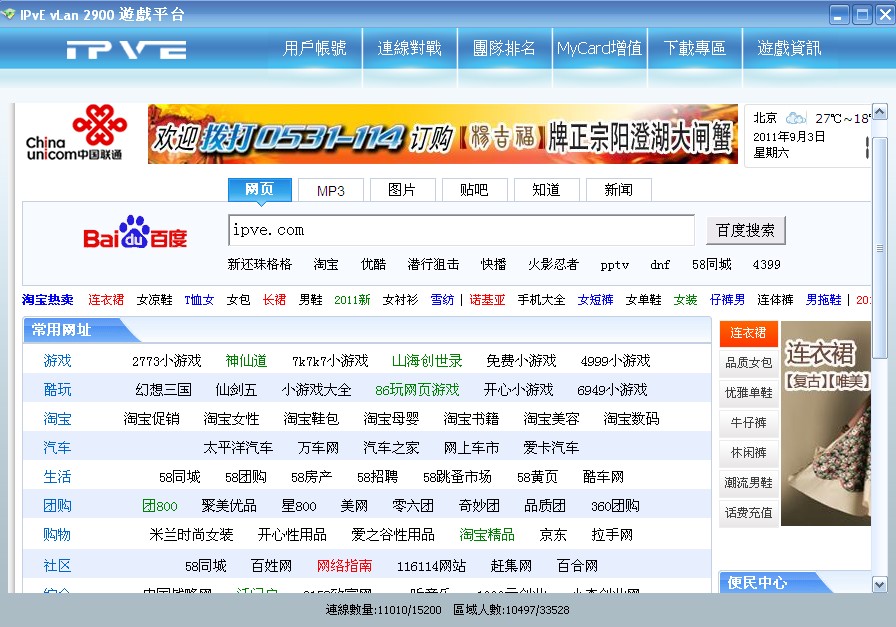
Task: Click the IPvE app icon in the title bar
Action: click(x=9, y=14)
